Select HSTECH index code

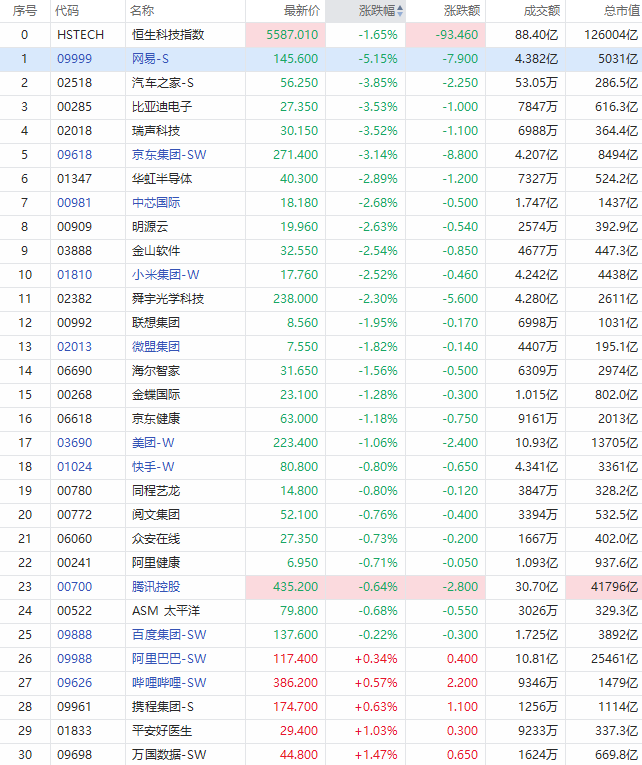pos(80,35)
